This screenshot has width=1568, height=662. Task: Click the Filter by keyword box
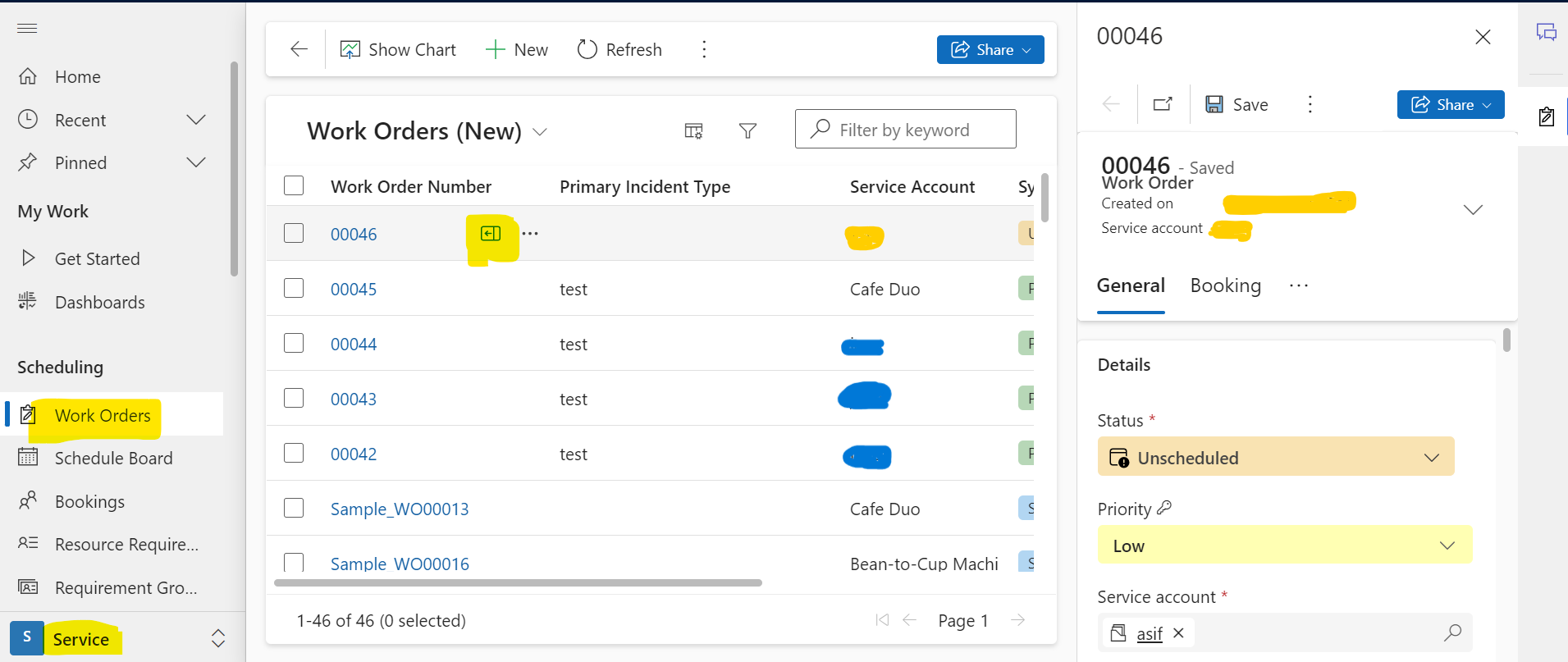(906, 129)
